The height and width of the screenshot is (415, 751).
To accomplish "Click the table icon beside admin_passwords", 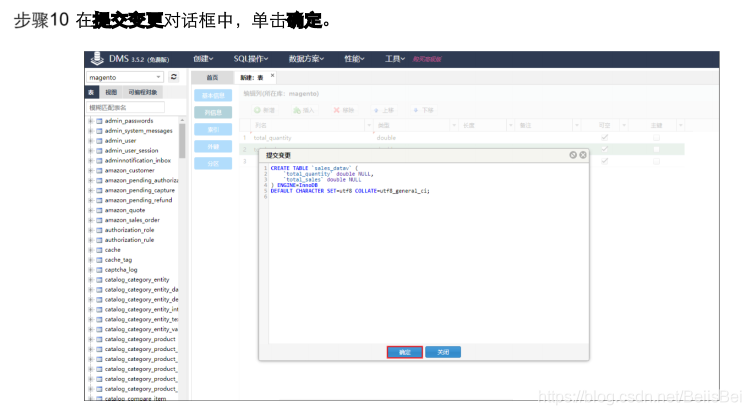I will tap(100, 121).
